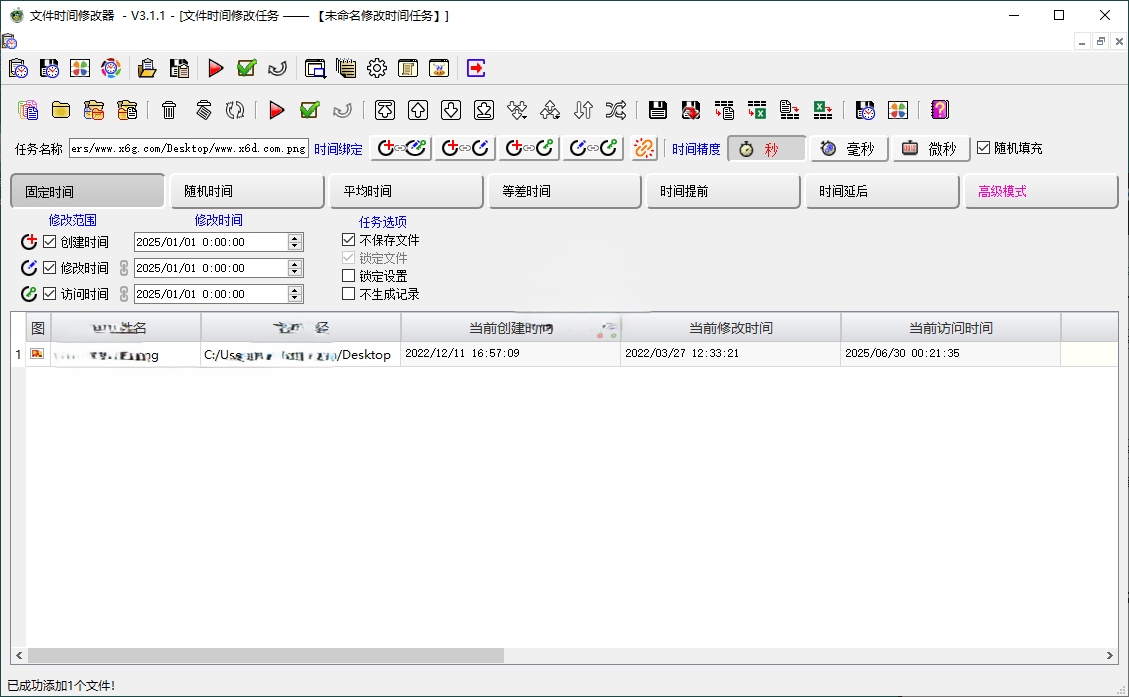Toggle the 创建时间 checkbox
Viewport: 1129px width, 697px height.
tap(50, 242)
